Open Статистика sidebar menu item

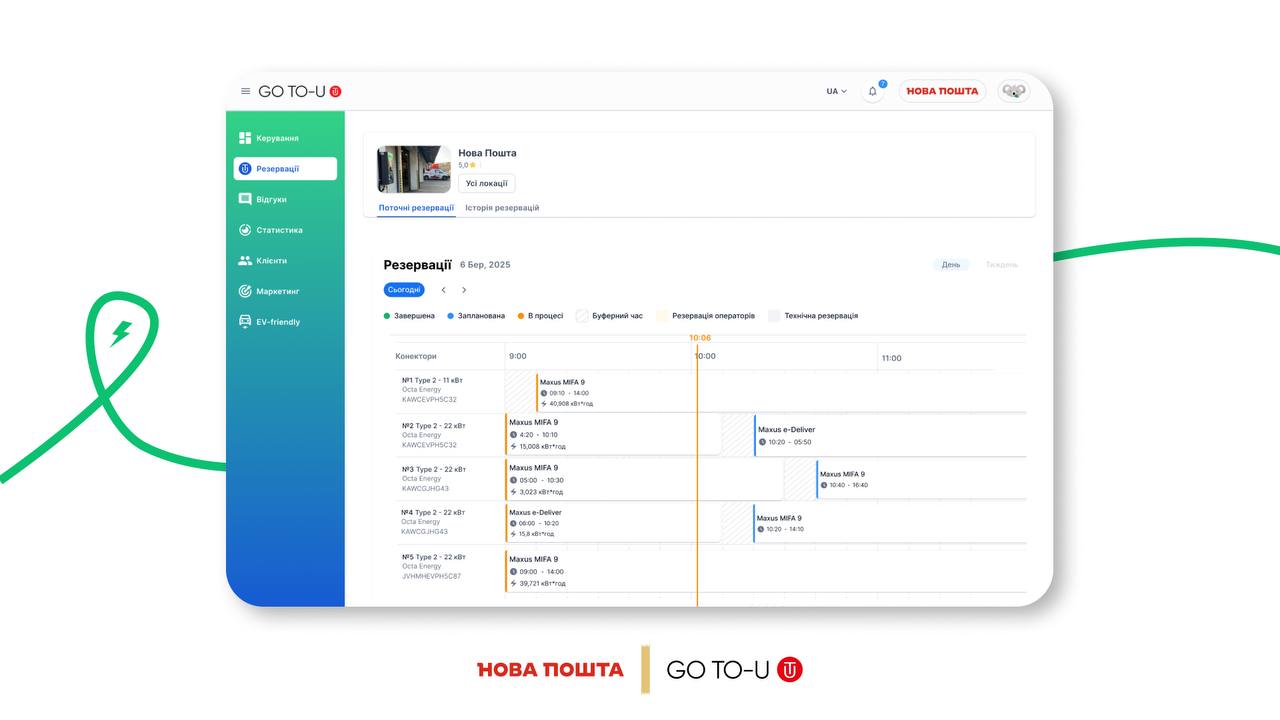tap(285, 230)
